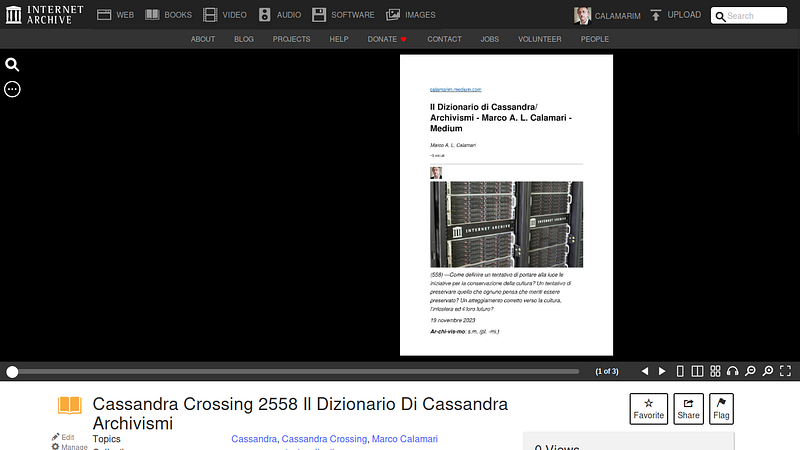800x450 pixels.
Task: Zoom out of the book page
Action: tap(751, 371)
